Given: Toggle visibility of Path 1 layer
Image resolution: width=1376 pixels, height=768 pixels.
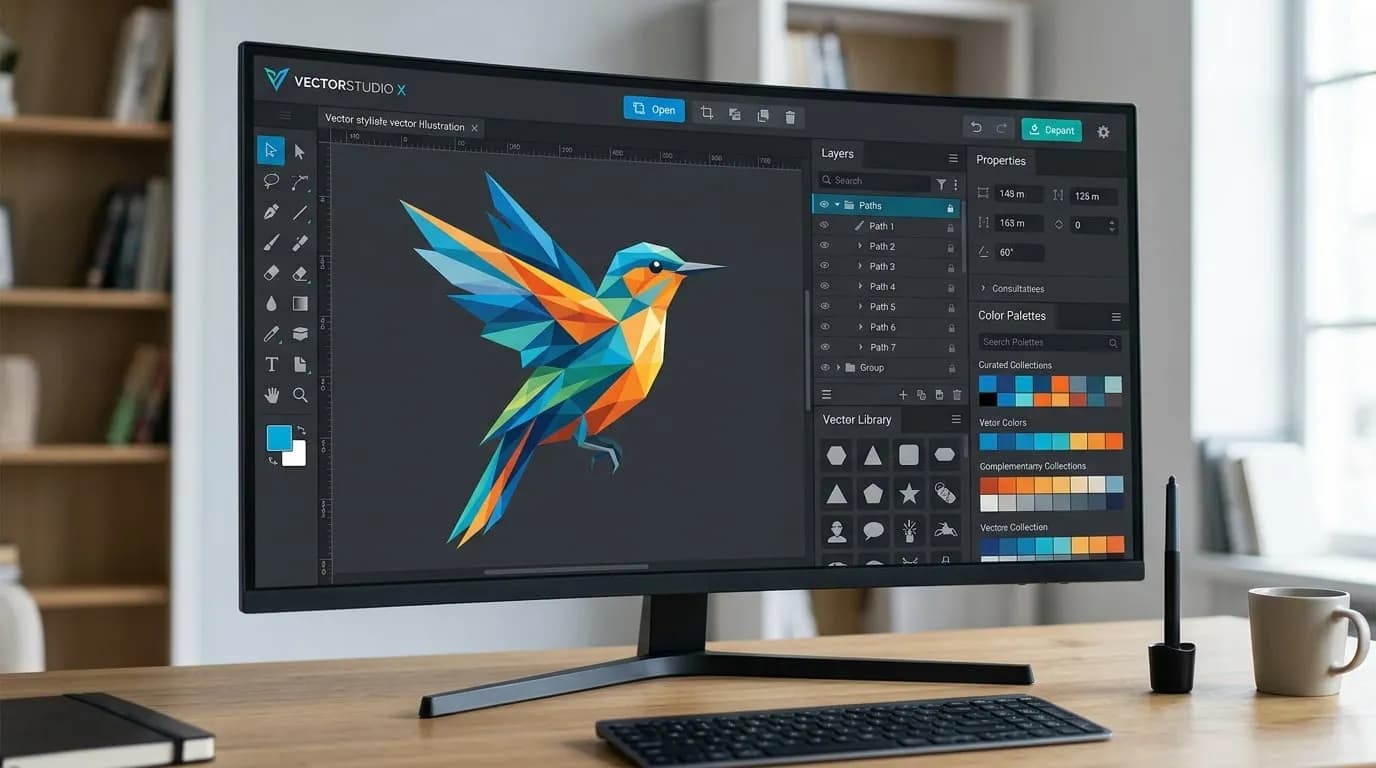Looking at the screenshot, I should click(825, 226).
